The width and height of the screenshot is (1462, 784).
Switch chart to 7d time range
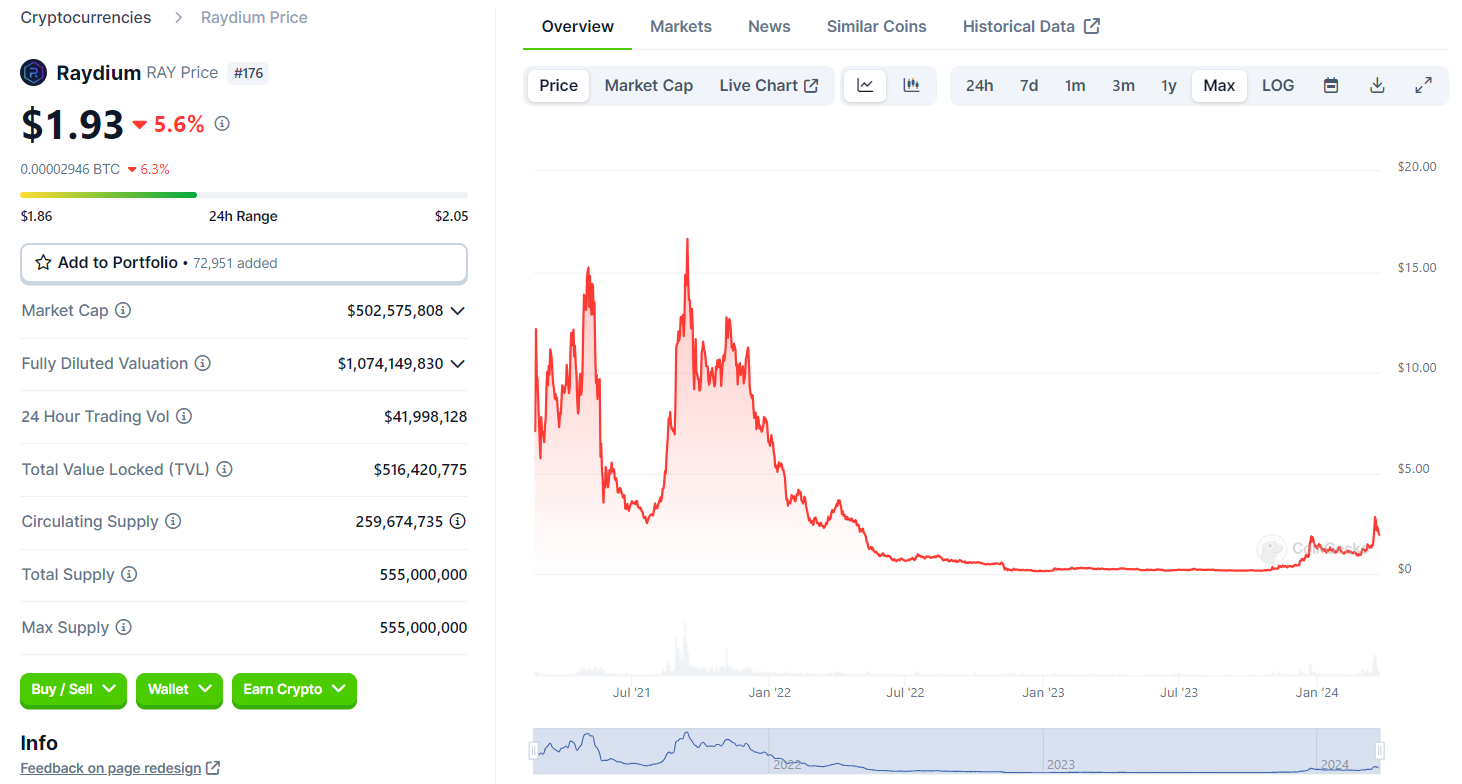click(1028, 85)
